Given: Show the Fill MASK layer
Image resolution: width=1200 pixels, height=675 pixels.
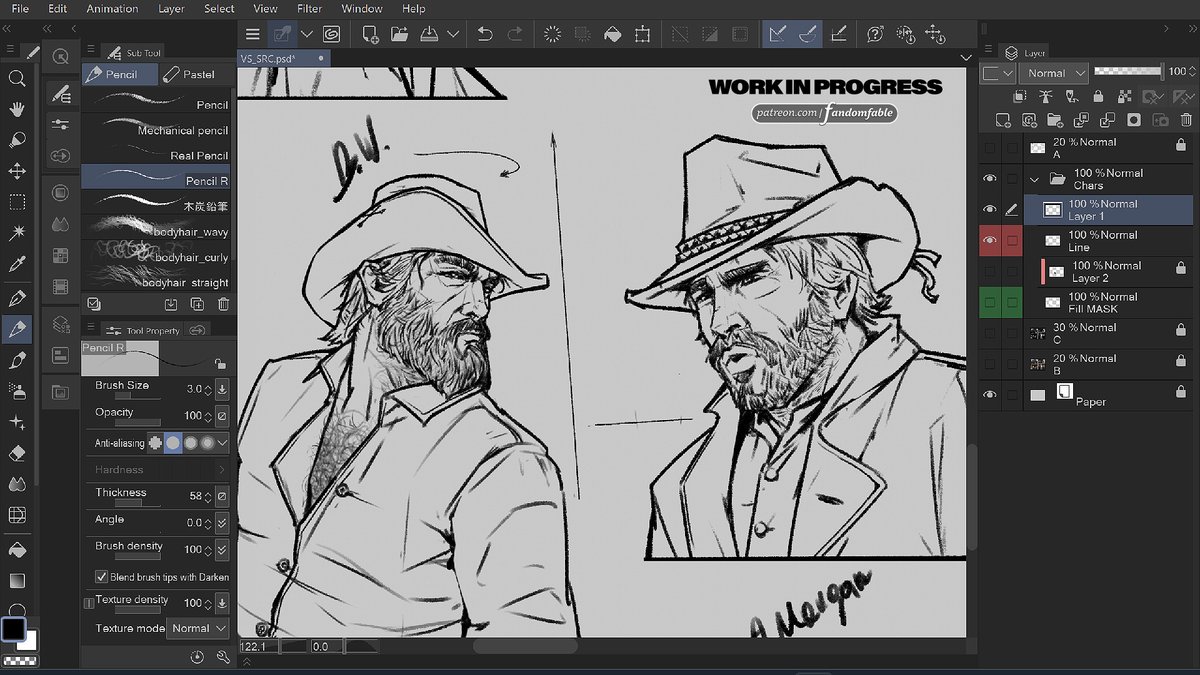Looking at the screenshot, I should coord(990,302).
